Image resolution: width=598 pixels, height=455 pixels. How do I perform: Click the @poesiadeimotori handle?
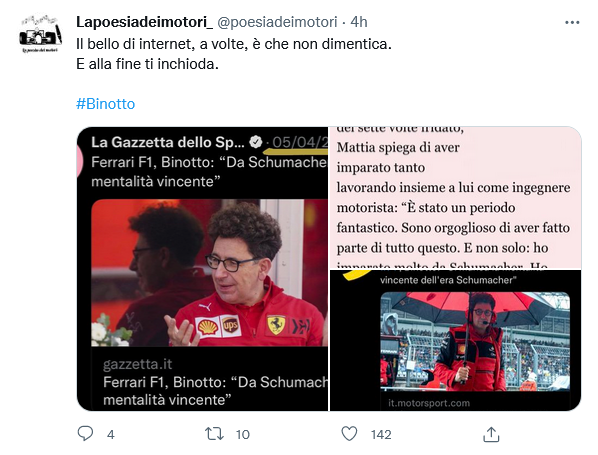[x=277, y=22]
